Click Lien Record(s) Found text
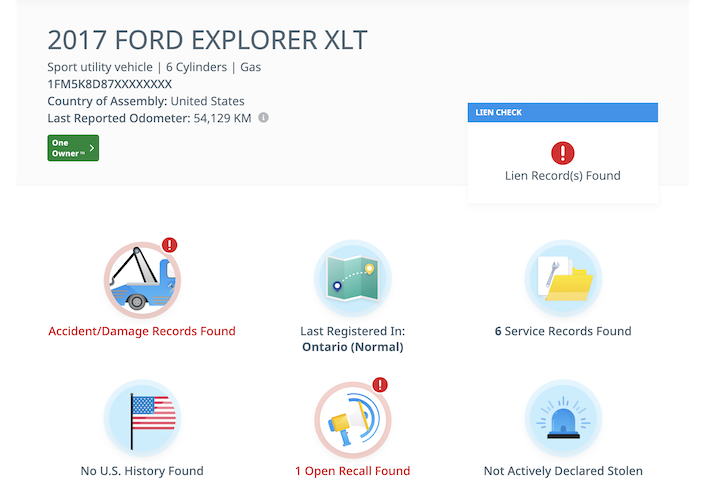Screen dimensions: 710x483 (x=562, y=176)
